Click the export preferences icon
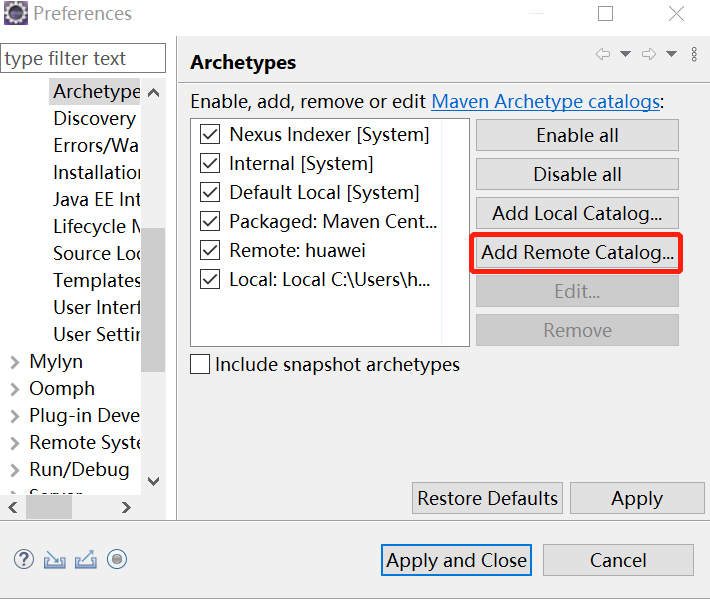Screen dimensions: 710x599 [x=86, y=560]
